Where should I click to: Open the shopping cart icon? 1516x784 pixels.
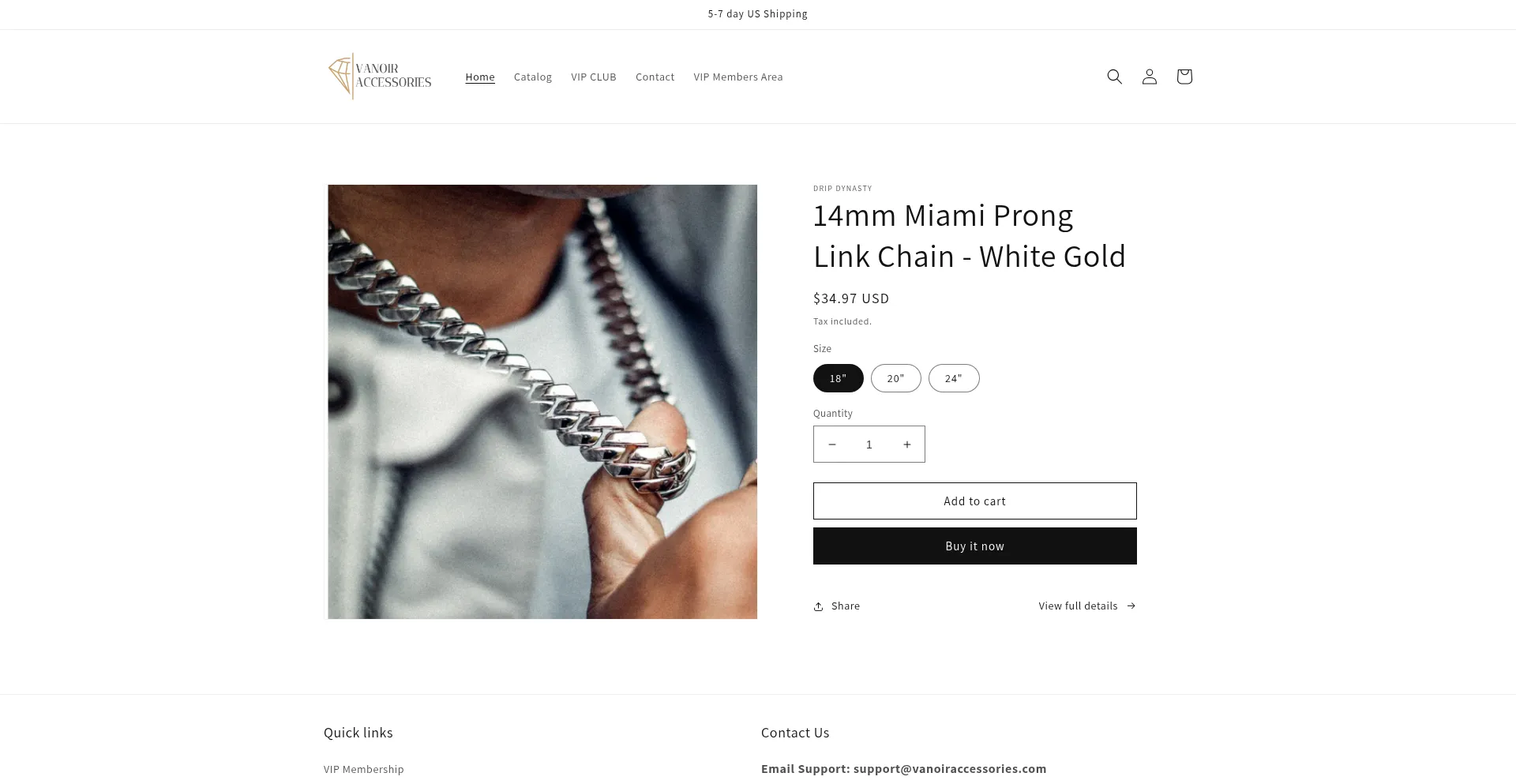[1184, 77]
